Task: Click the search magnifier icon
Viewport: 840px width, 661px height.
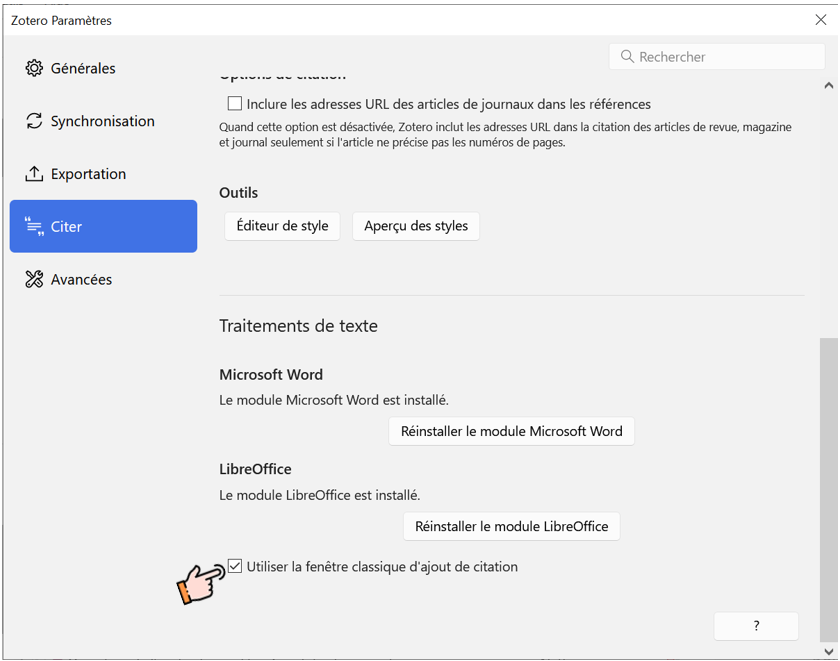Action: pyautogui.click(x=627, y=56)
